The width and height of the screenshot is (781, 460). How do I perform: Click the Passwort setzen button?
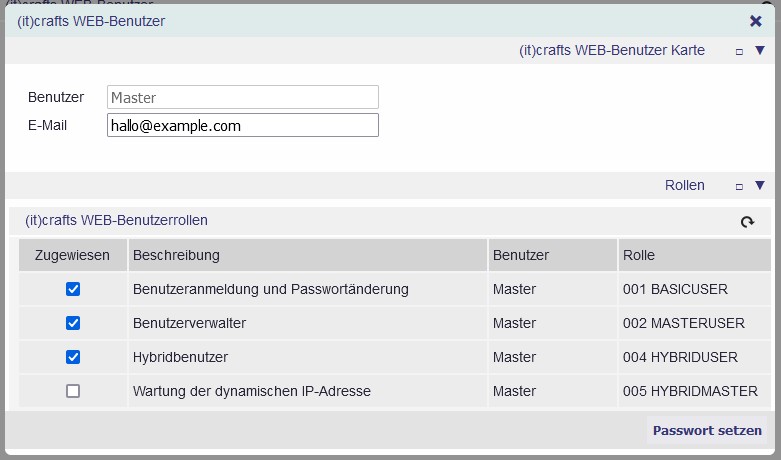point(707,431)
